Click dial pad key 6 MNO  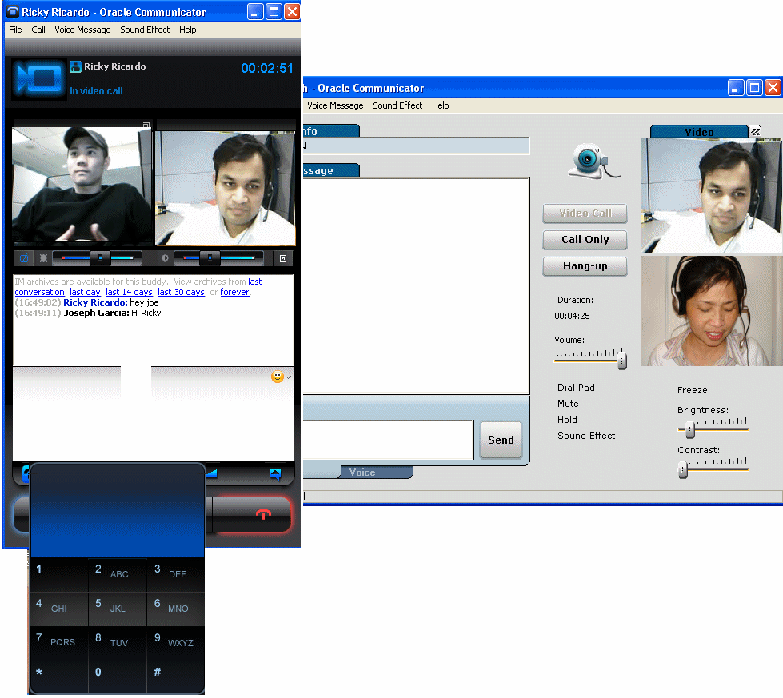point(175,607)
